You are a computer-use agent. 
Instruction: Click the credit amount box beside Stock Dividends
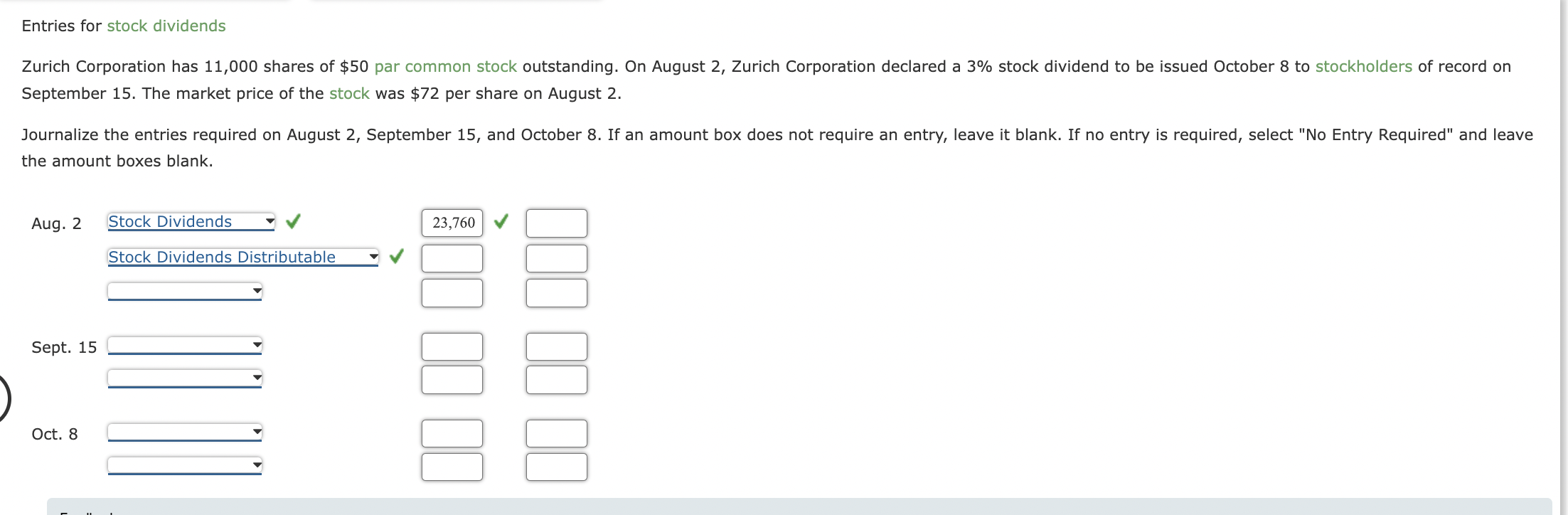557,222
